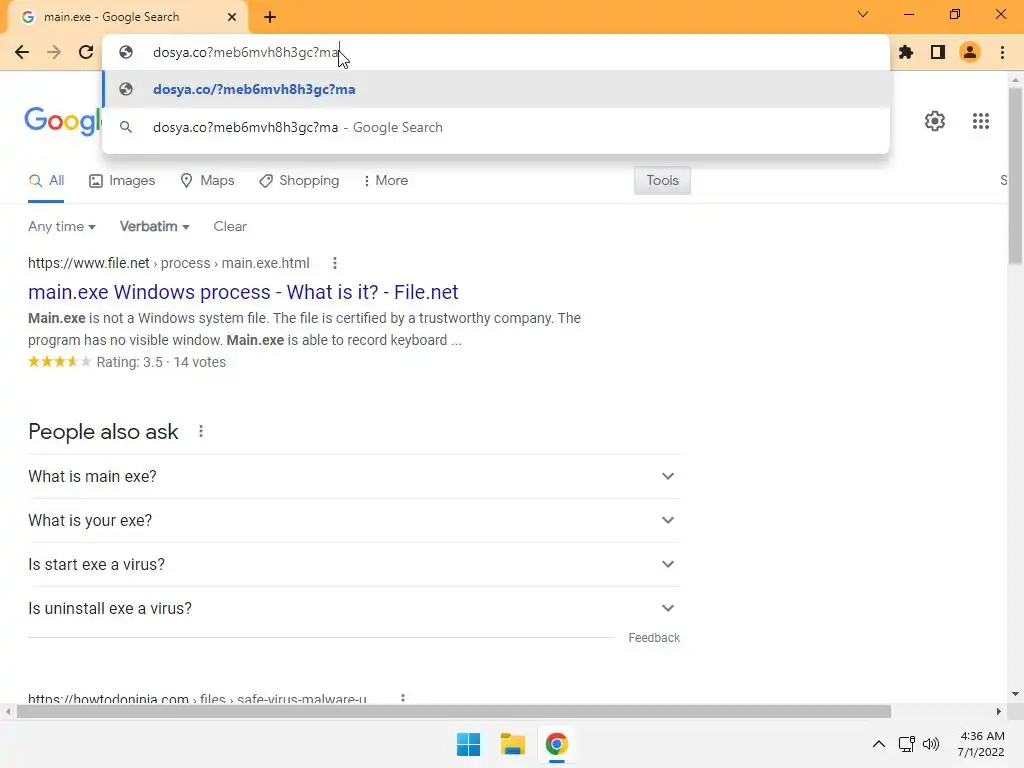Click the vertical scrollbar thumb

click(x=1015, y=176)
